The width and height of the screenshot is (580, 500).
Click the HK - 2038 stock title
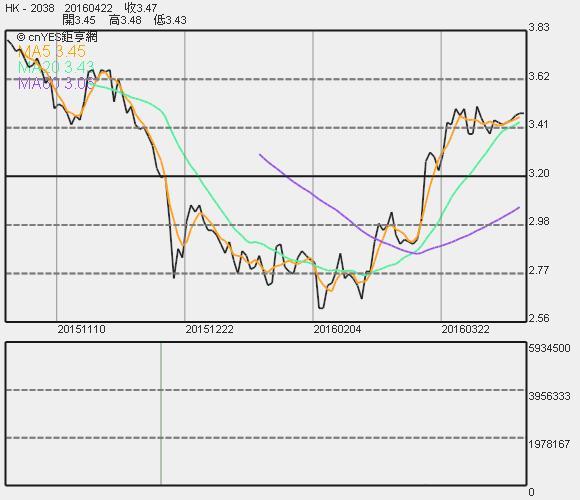30,8
